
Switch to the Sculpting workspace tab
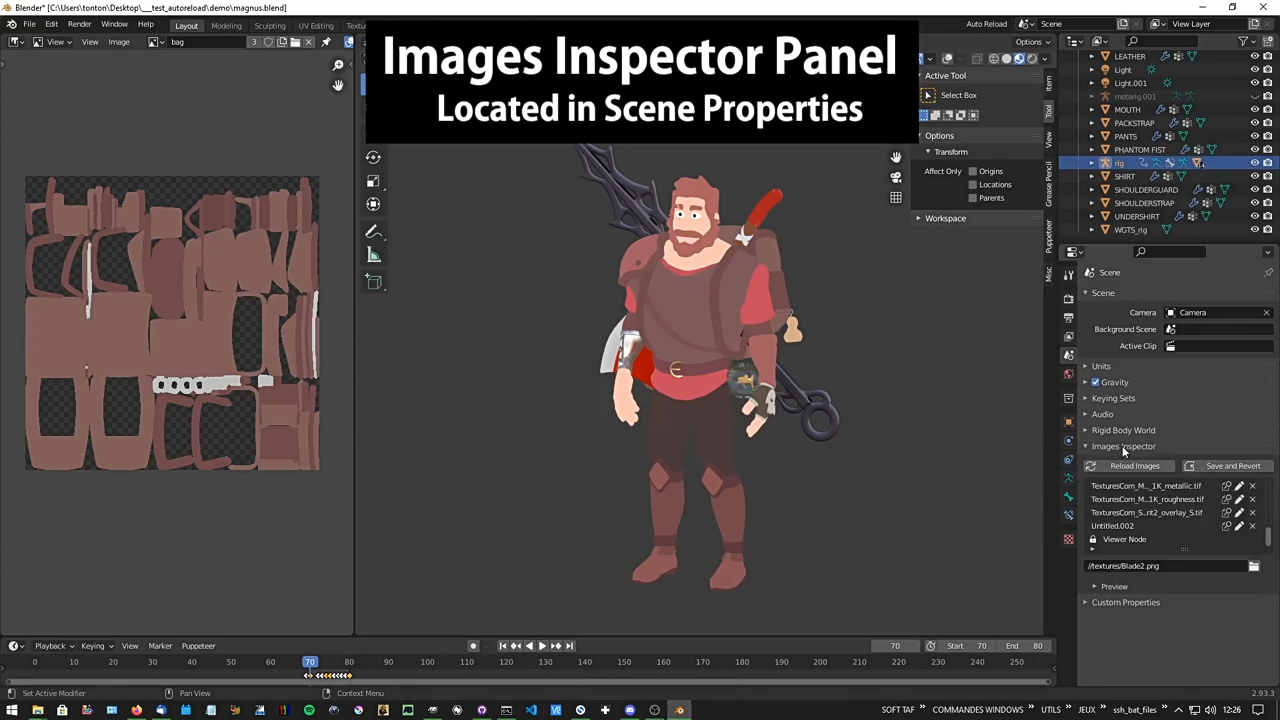269,25
